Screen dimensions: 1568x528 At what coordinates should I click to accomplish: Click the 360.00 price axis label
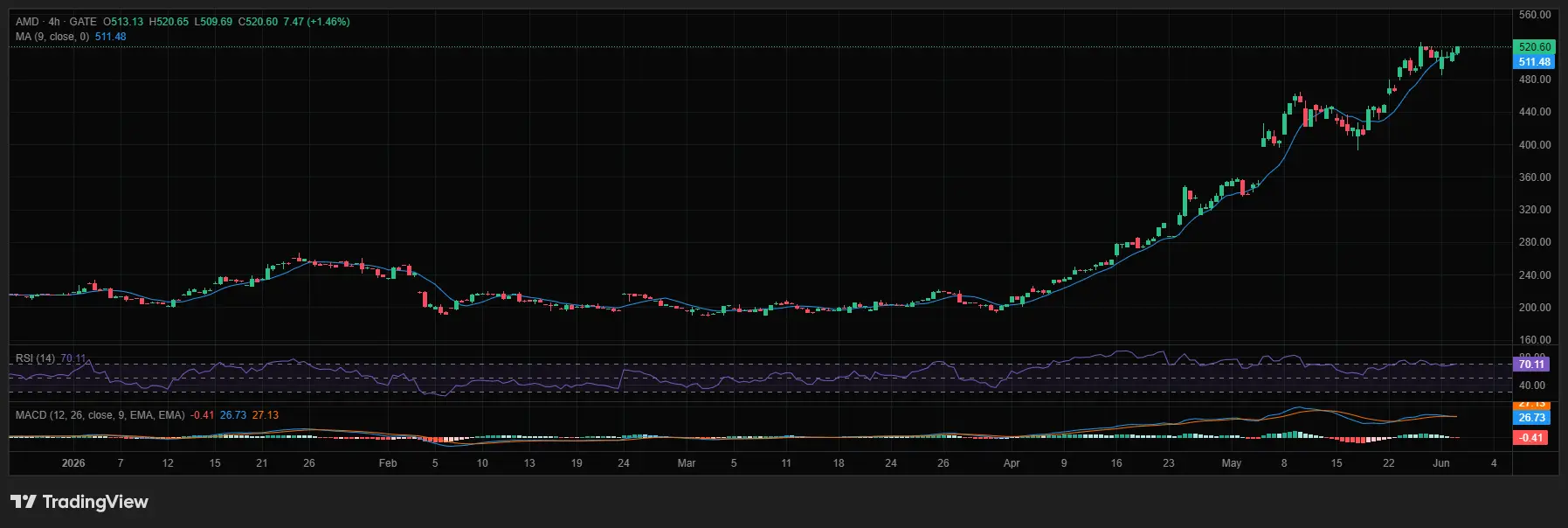[1535, 177]
